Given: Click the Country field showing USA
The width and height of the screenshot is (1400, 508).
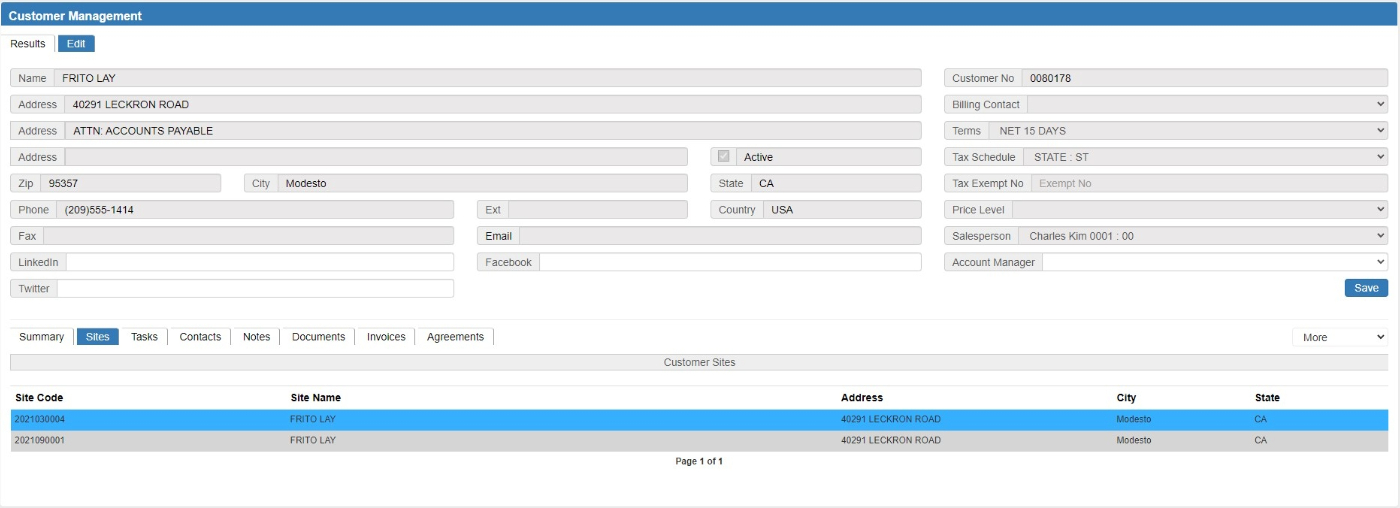Looking at the screenshot, I should [x=842, y=210].
